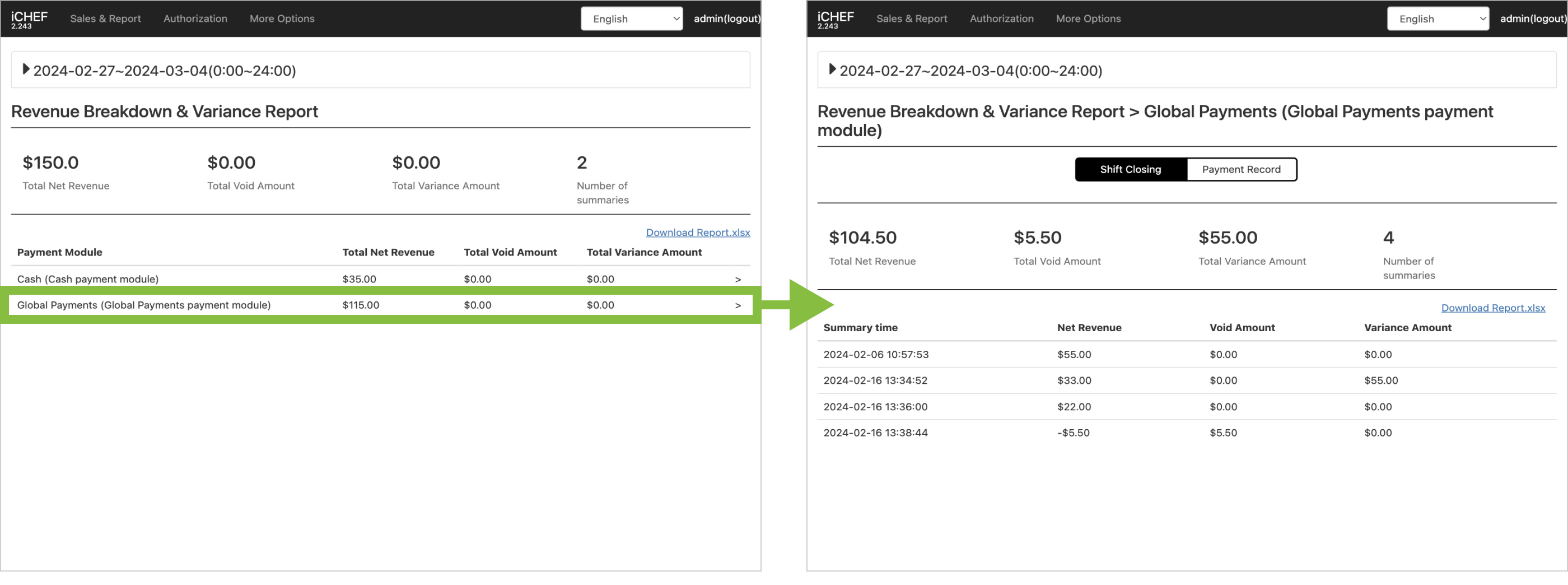The width and height of the screenshot is (1568, 585).
Task: Open the Cash payment module row arrow
Action: click(x=738, y=279)
